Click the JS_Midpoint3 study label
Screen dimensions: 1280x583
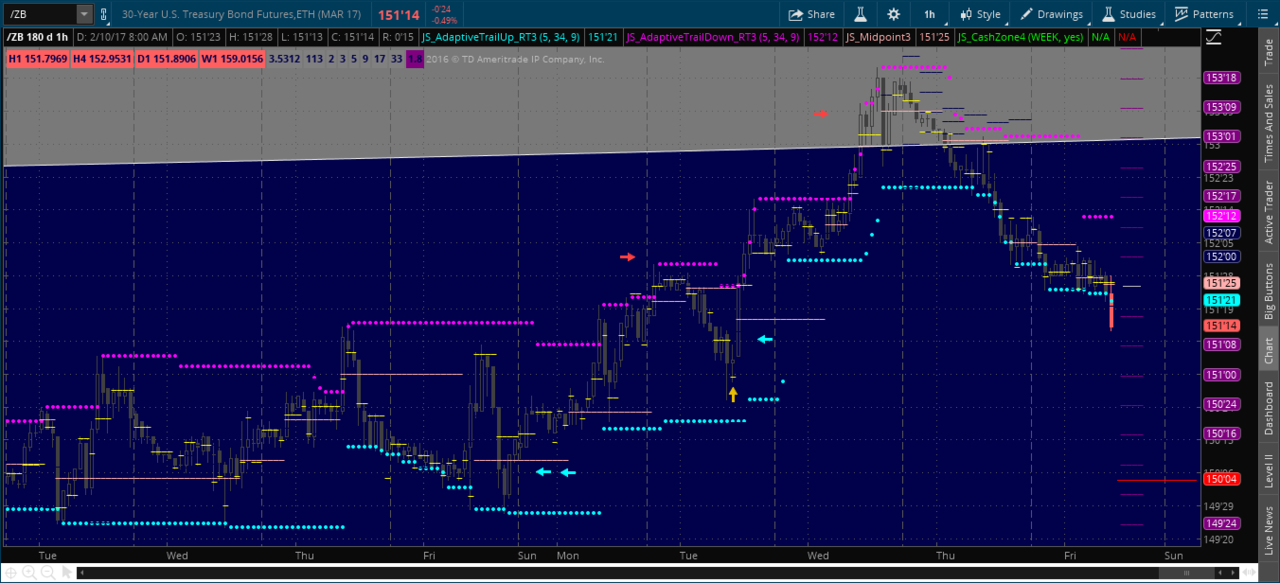pos(880,37)
